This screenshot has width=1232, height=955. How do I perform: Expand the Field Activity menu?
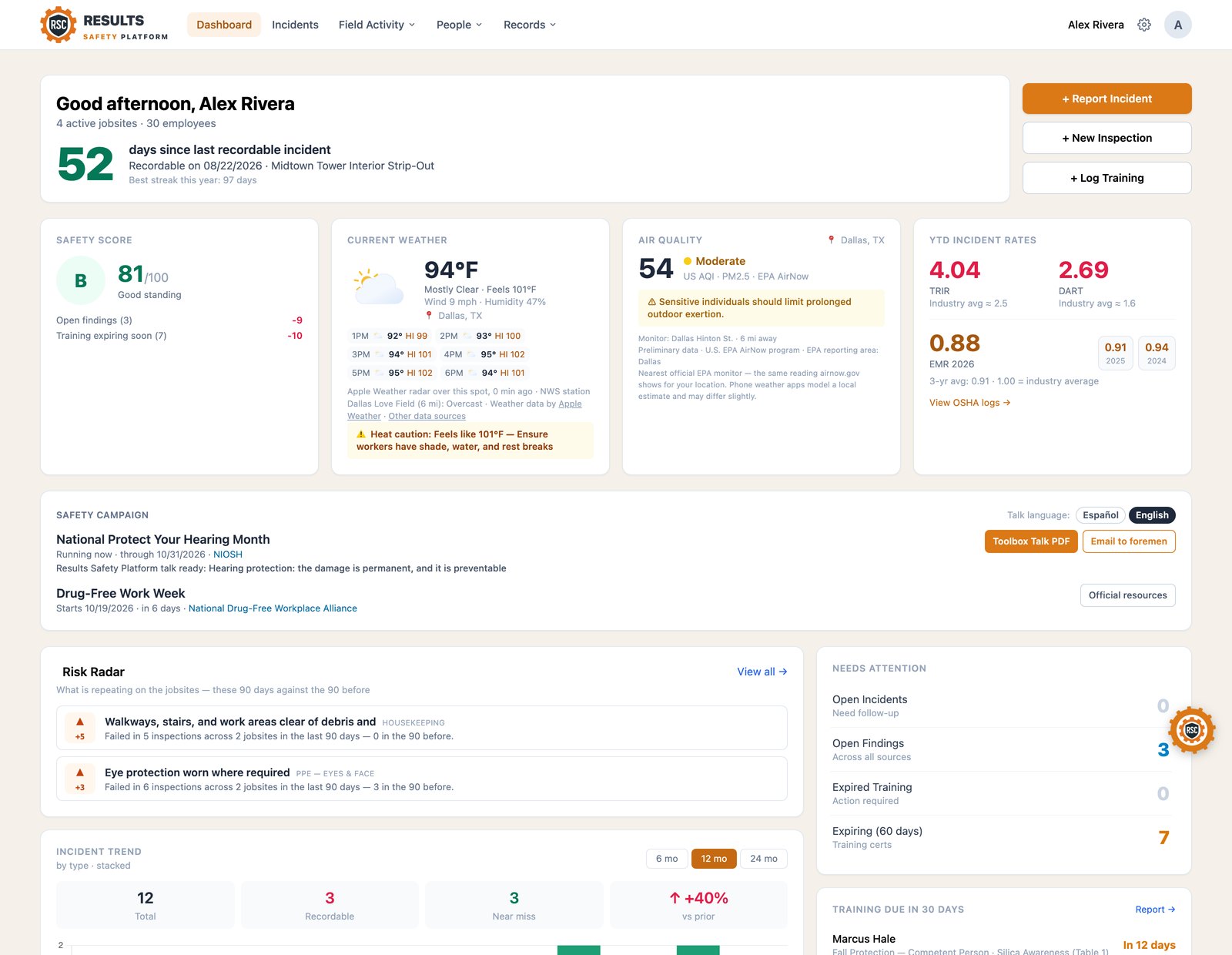point(377,25)
